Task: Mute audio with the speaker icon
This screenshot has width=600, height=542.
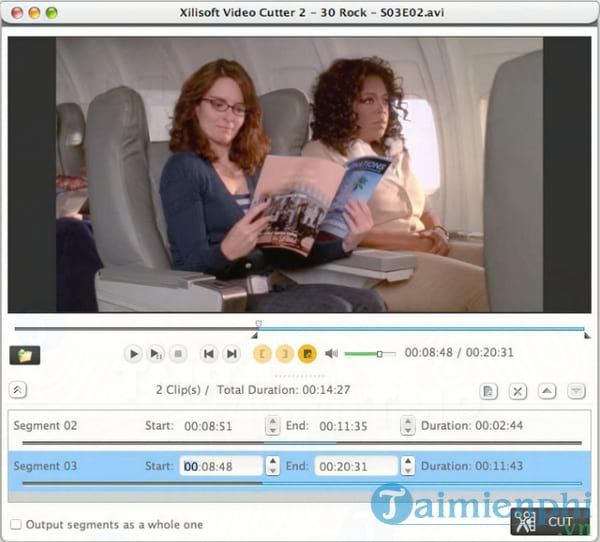Action: click(331, 354)
